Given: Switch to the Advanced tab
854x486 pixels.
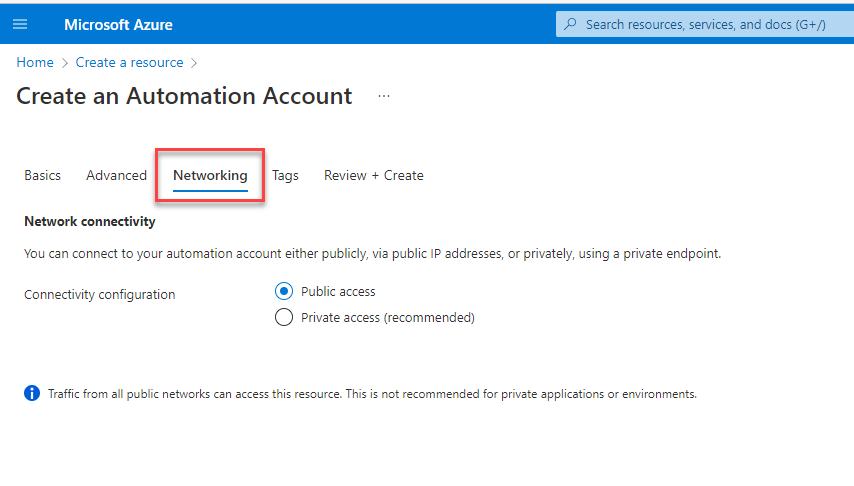Looking at the screenshot, I should click(x=117, y=175).
